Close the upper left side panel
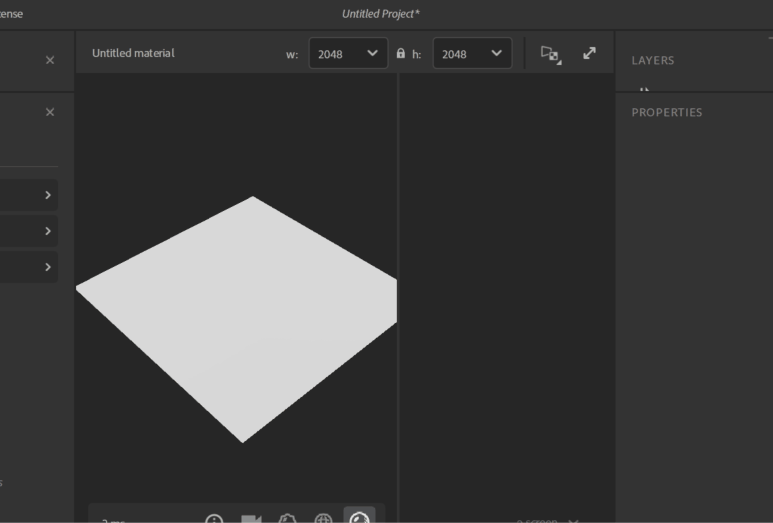773x523 pixels. [x=50, y=60]
